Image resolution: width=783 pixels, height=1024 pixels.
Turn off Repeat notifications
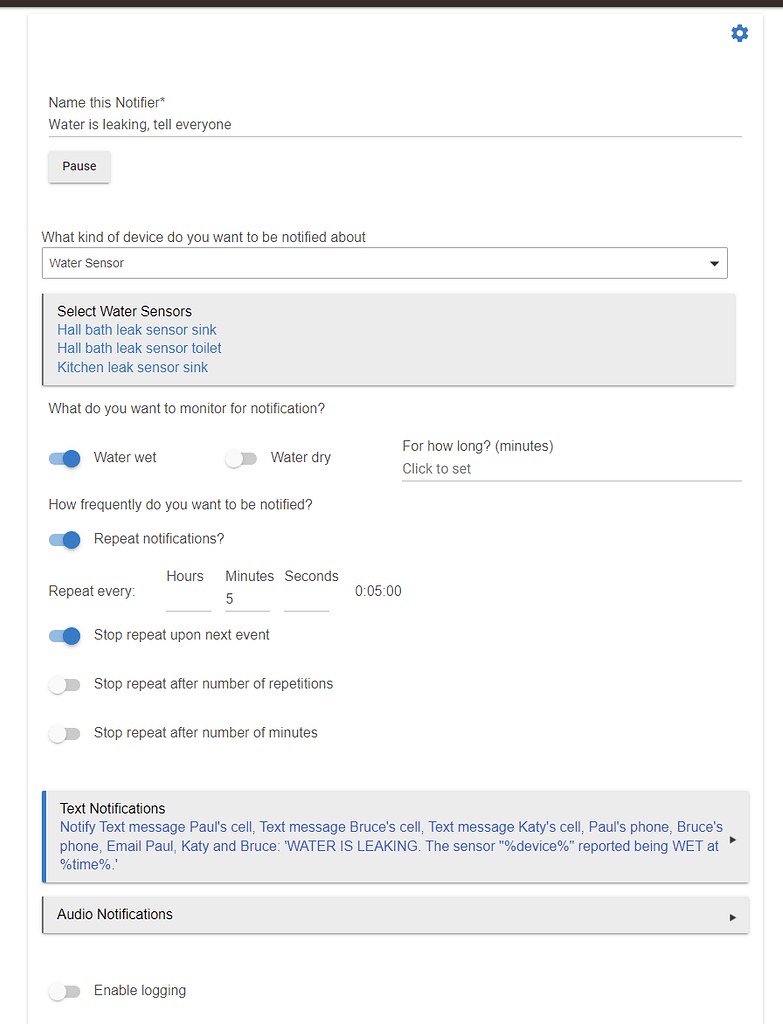64,539
